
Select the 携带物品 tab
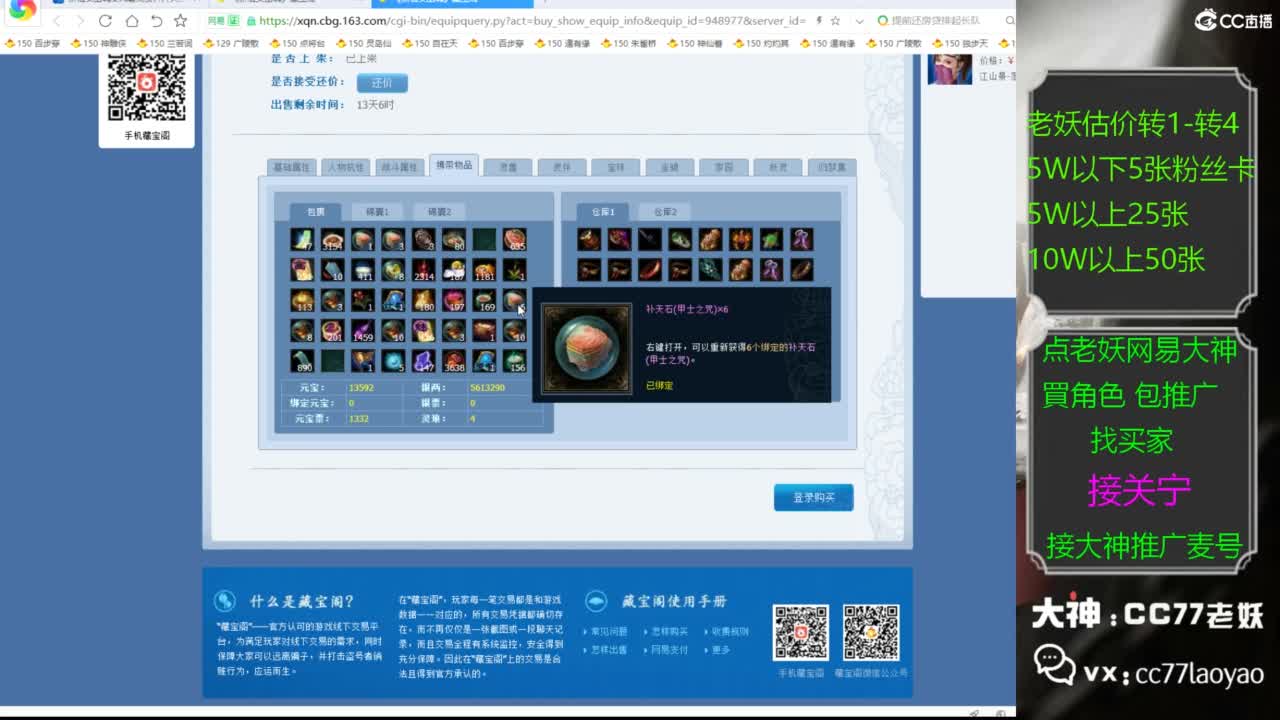coord(453,166)
